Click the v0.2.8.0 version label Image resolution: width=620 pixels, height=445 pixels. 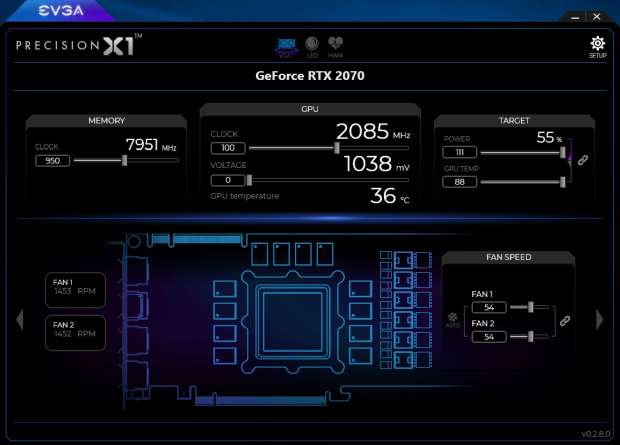click(x=595, y=434)
